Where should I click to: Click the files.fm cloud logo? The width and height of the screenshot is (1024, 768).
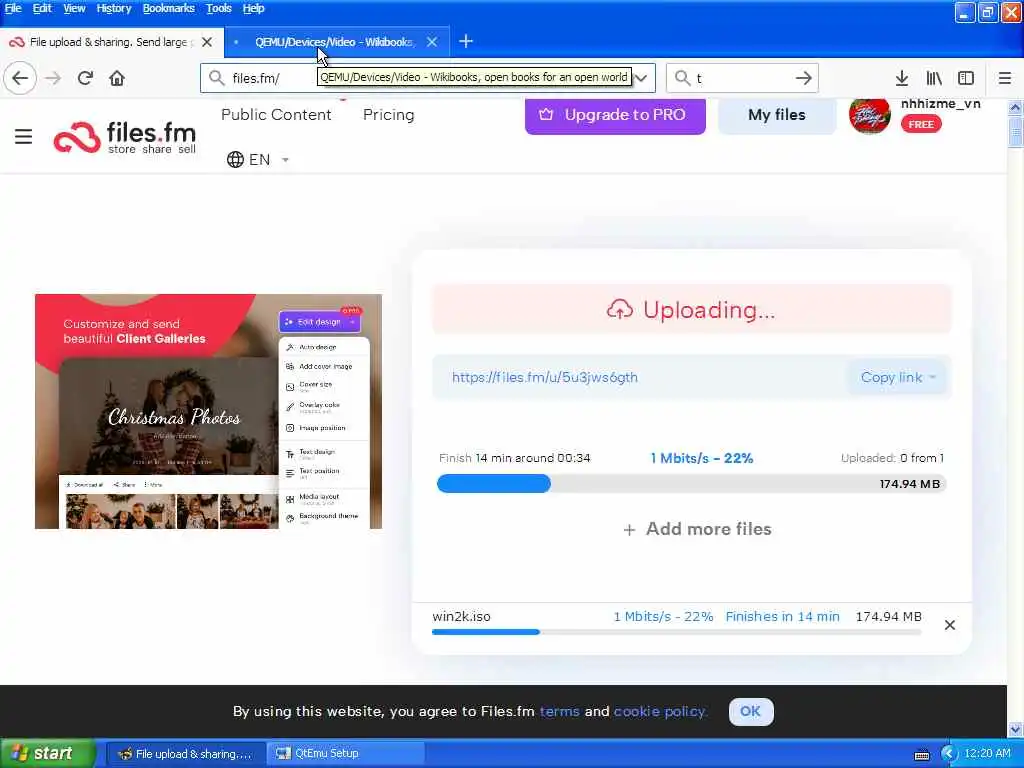(x=125, y=137)
